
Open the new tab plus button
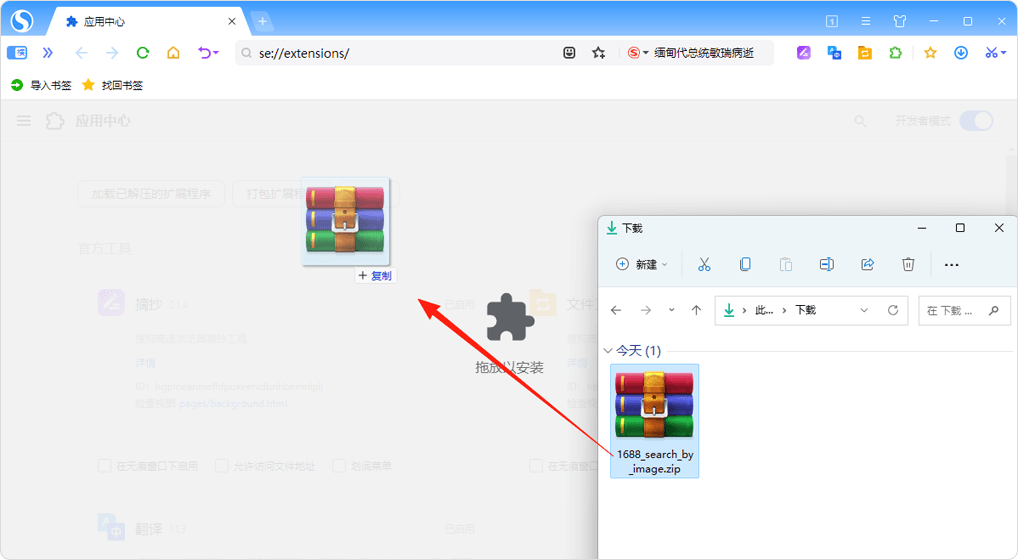262,21
